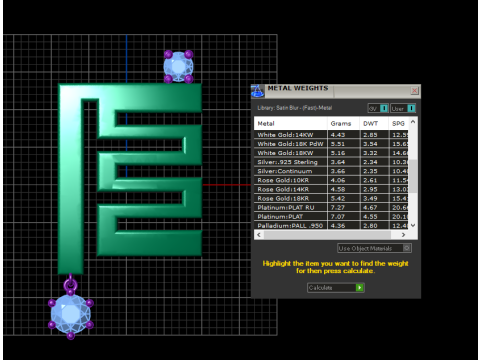Image resolution: width=480 pixels, height=360 pixels.
Task: Select the Silver:Continuum row
Action: tap(331, 171)
